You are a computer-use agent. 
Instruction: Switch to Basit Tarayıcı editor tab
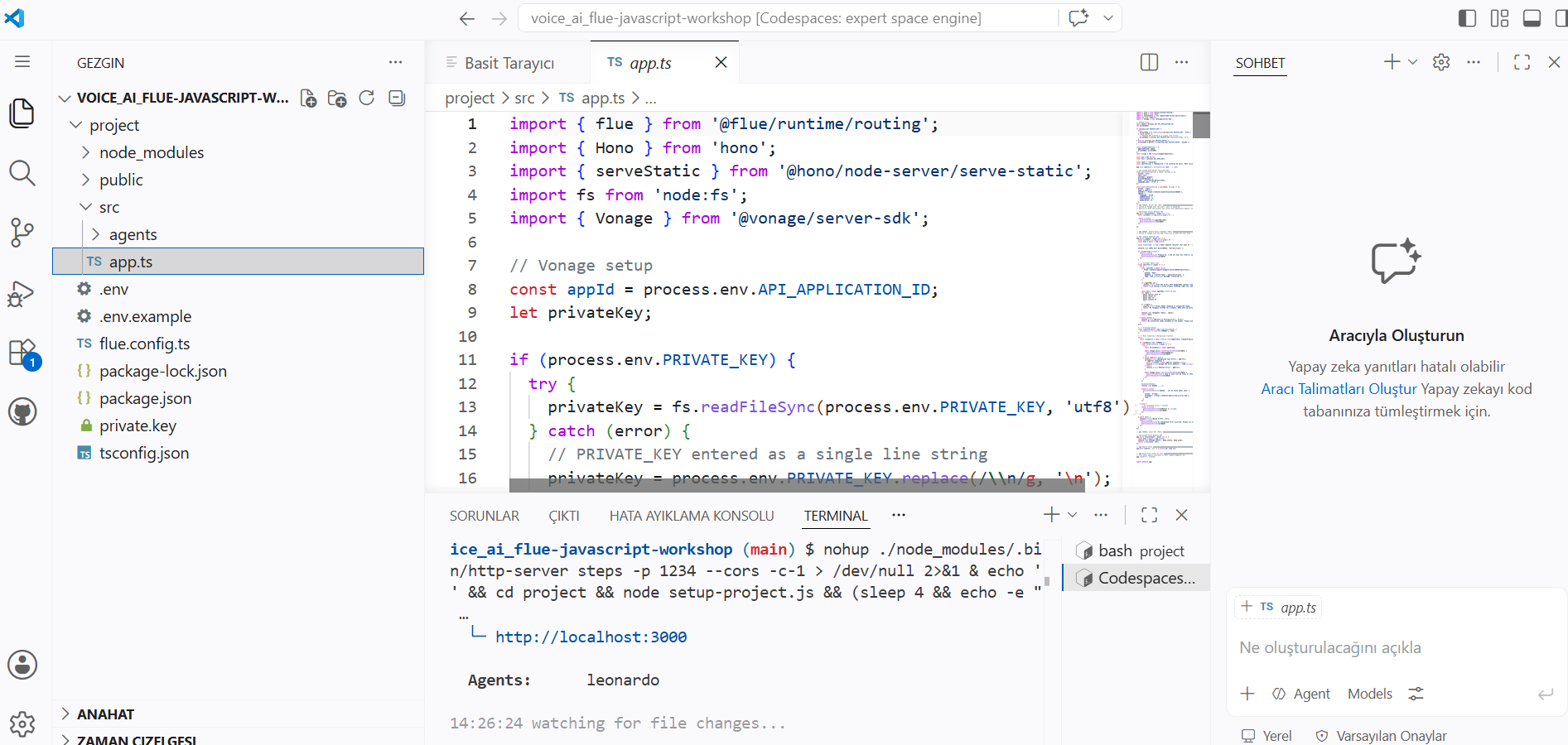[508, 63]
